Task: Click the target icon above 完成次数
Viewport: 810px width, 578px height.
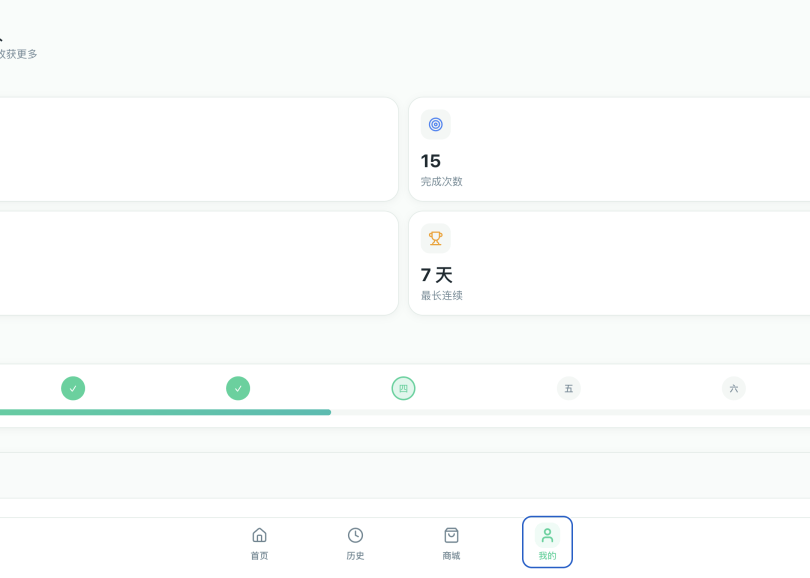Action: tap(435, 124)
